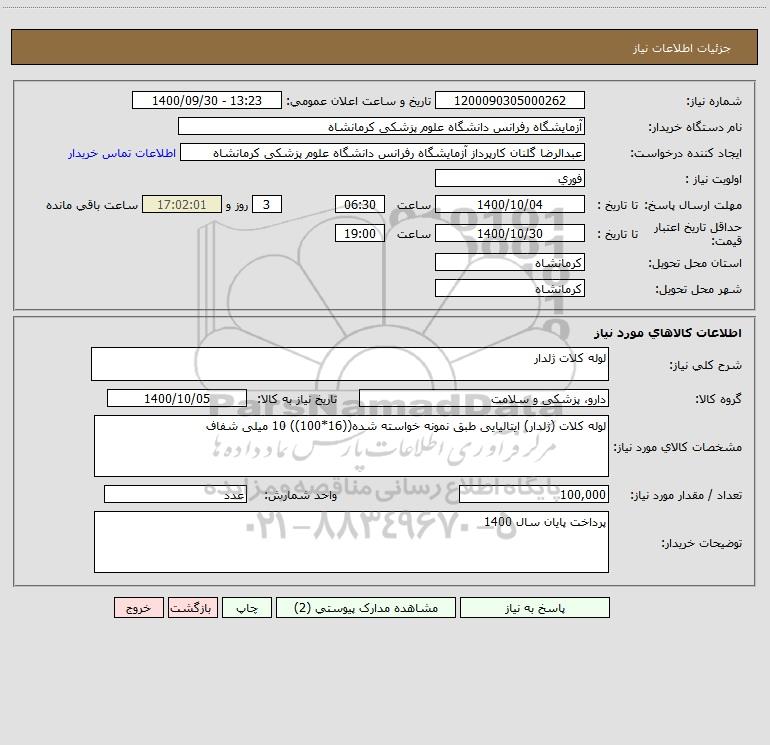Viewport: 770px width, 745px height.
Task: Click the واحد شمارش label
Action: click(301, 496)
